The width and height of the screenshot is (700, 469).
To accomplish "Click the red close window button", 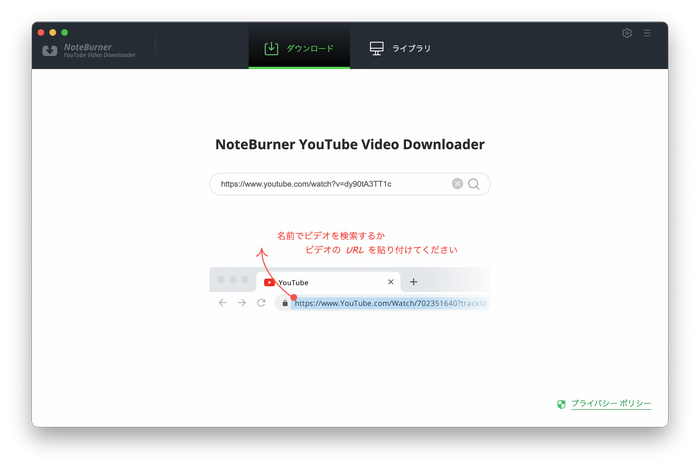I will [41, 32].
